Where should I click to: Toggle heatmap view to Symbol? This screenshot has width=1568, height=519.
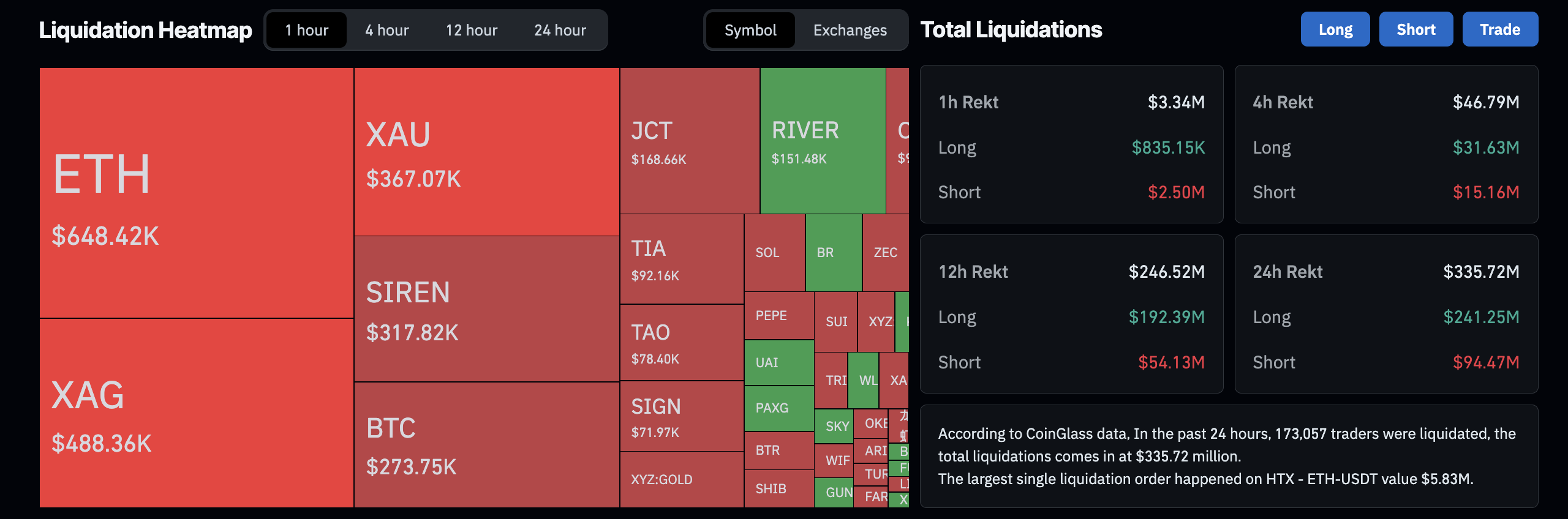750,30
